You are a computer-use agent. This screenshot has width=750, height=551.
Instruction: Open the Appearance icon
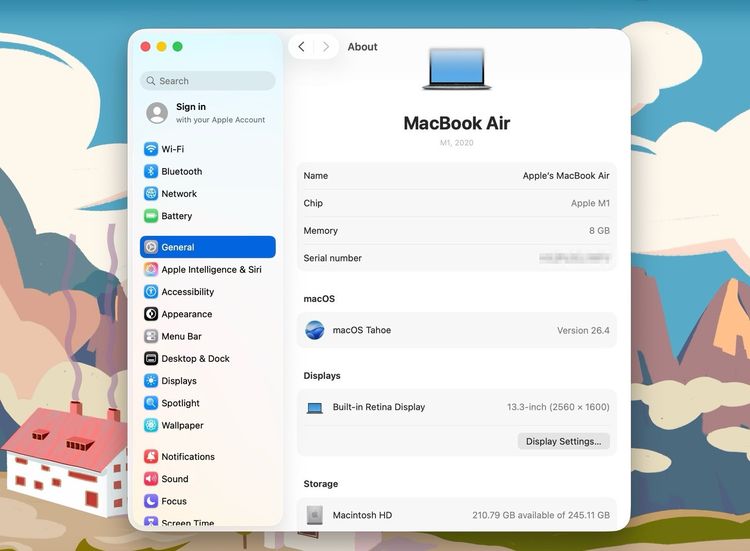tap(151, 314)
